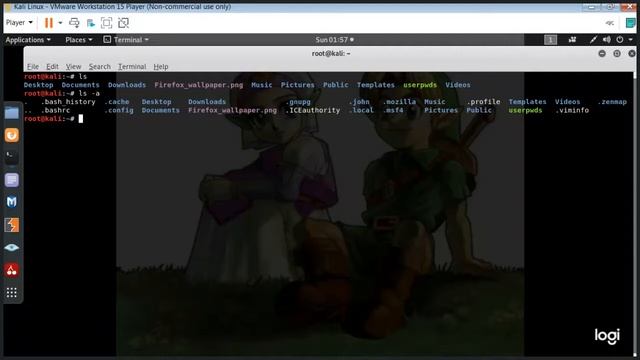The width and height of the screenshot is (640, 360).
Task: Click the root@kali title bar of terminal
Action: [x=331, y=53]
